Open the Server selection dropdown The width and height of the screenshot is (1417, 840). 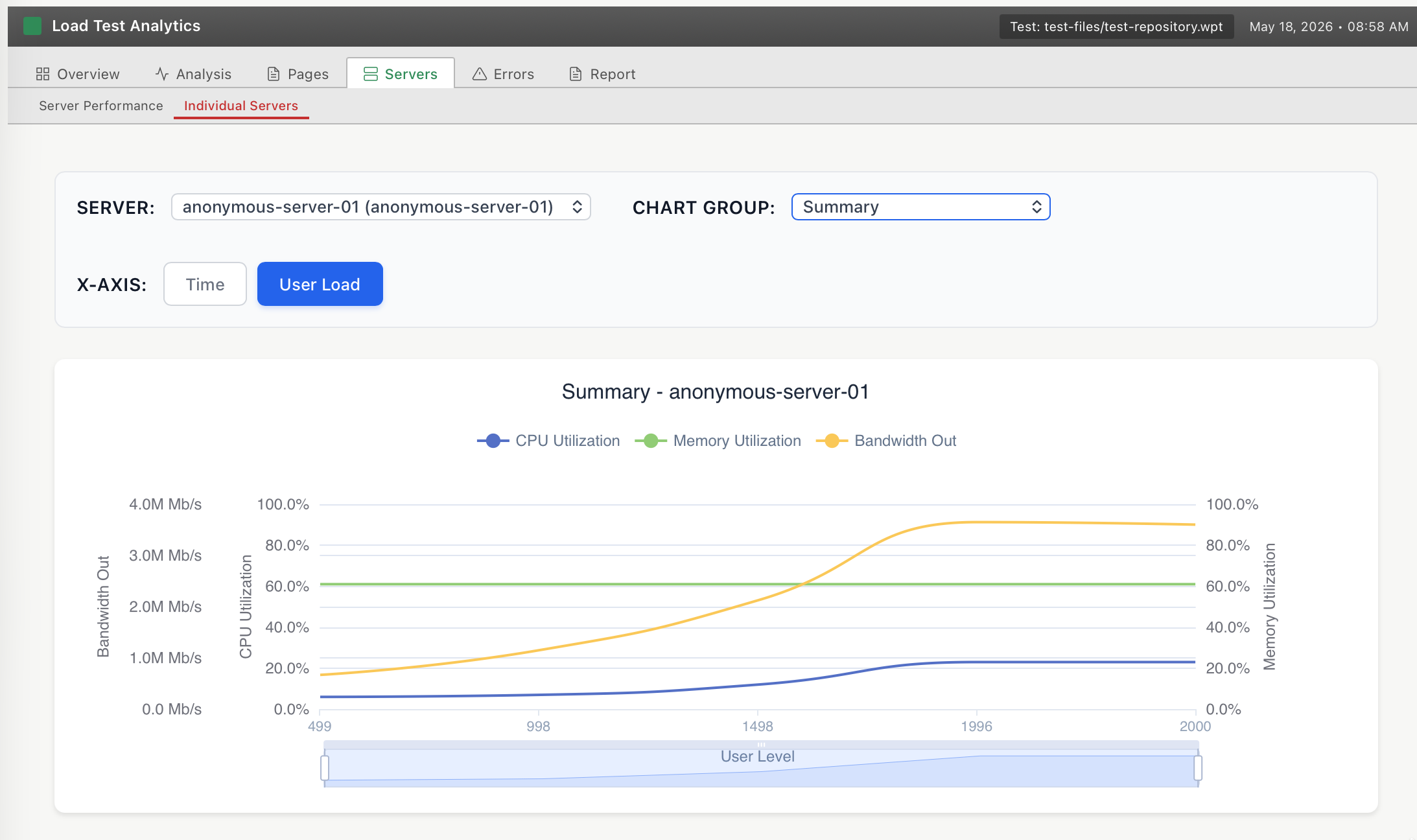coord(381,207)
